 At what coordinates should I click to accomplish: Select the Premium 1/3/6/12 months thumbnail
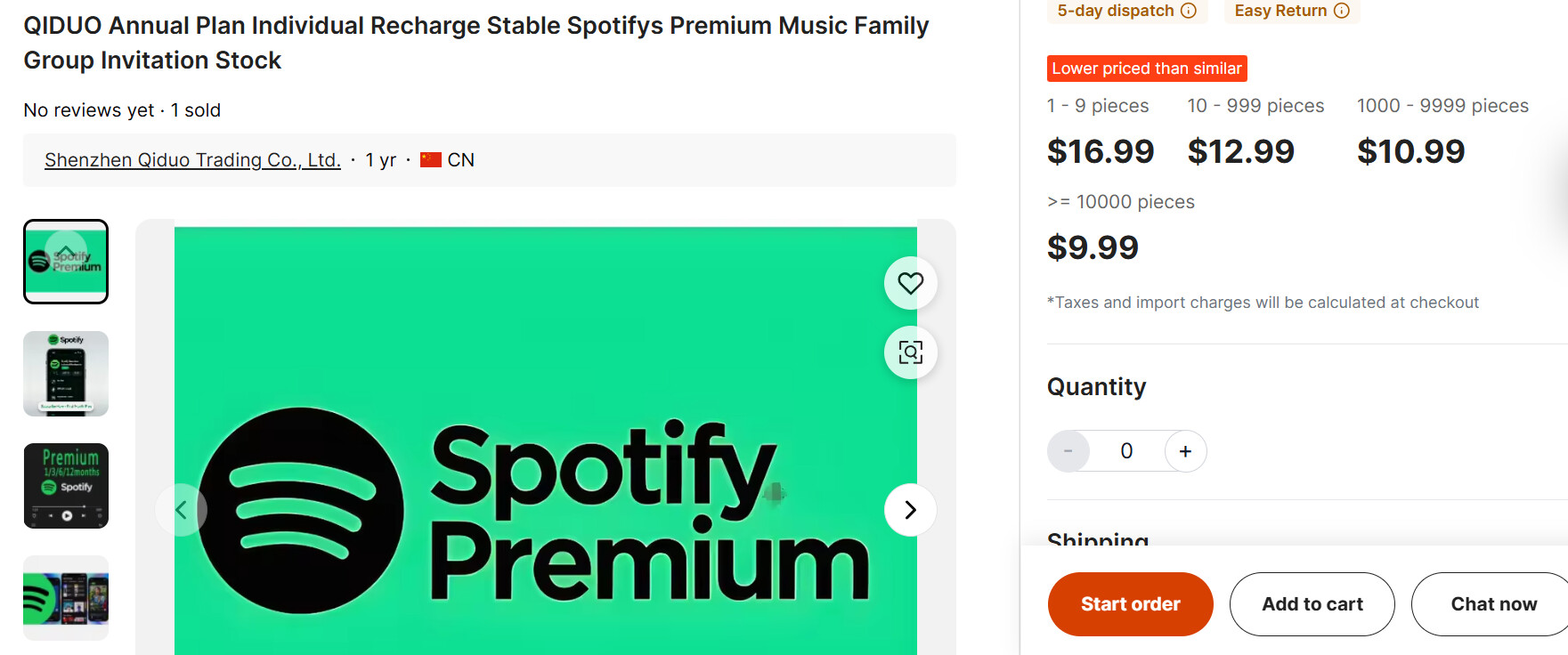pos(66,486)
